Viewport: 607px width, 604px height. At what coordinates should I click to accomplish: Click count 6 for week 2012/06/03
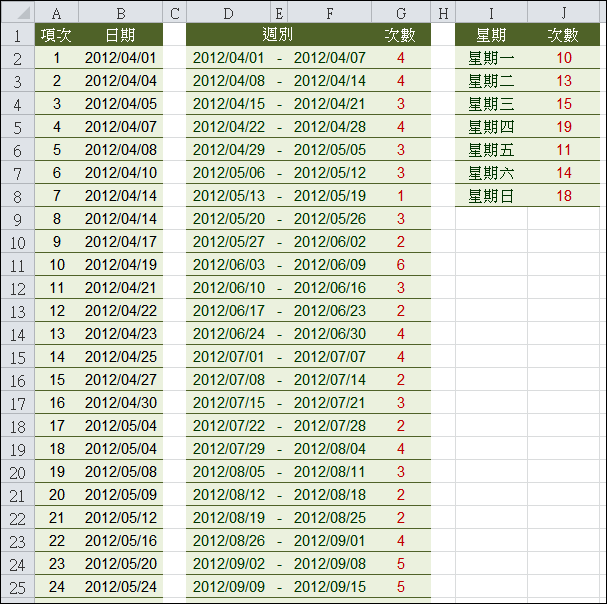[x=401, y=265]
